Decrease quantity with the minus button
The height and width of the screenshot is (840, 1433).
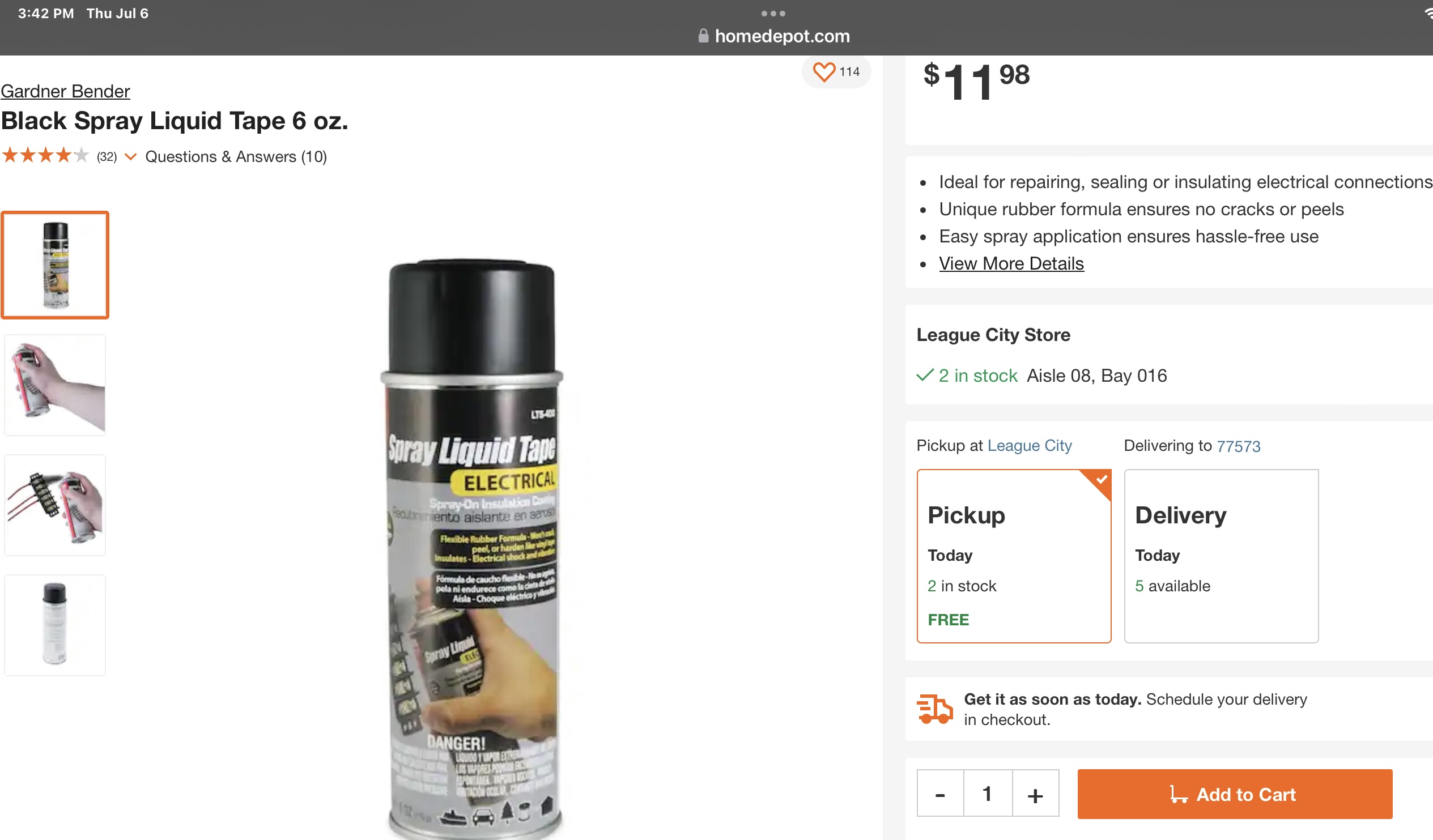940,794
